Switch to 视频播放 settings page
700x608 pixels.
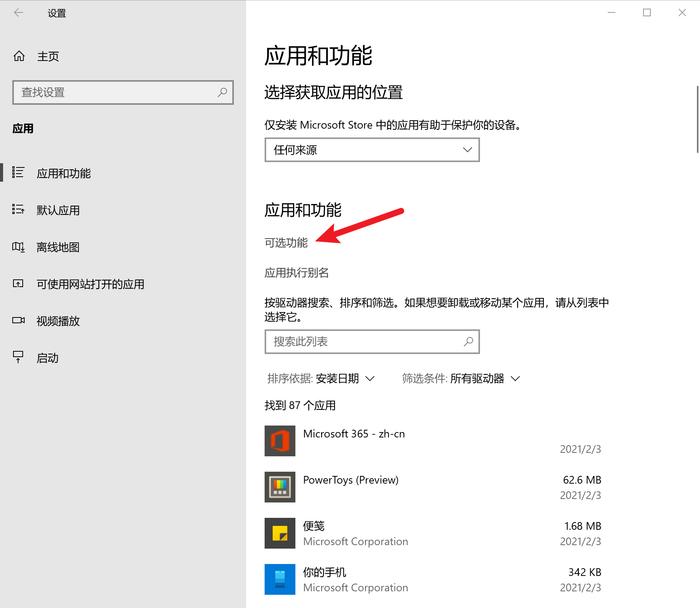coord(58,321)
